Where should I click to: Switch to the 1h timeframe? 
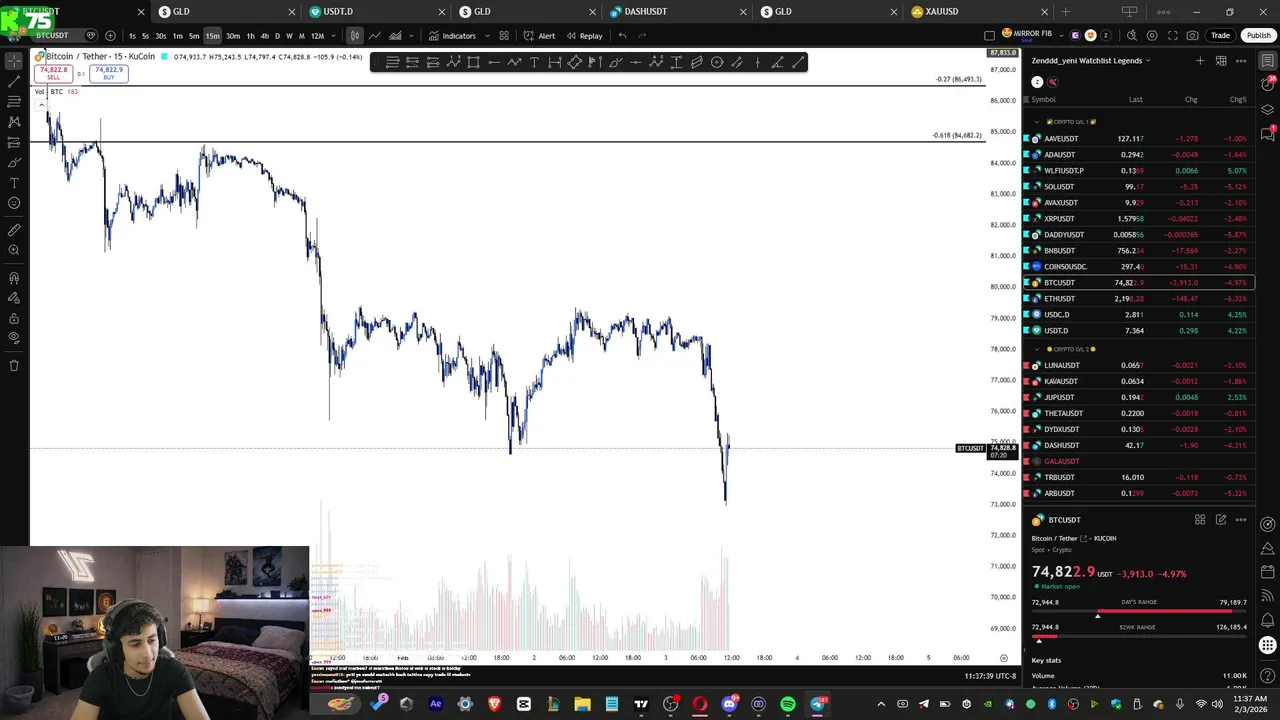pos(250,36)
